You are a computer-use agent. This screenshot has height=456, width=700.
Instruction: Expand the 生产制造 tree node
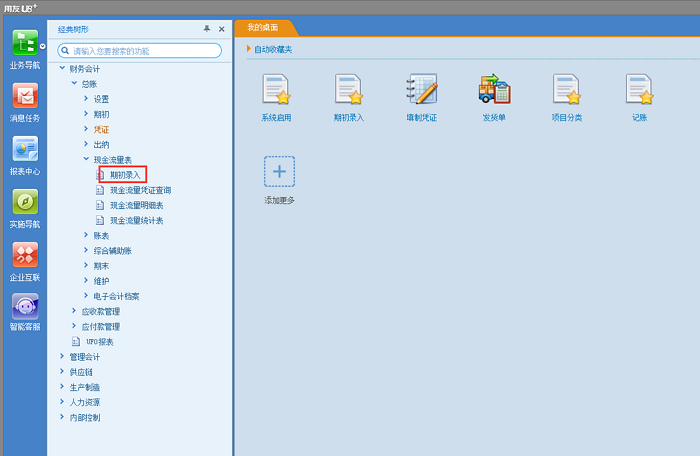point(62,387)
